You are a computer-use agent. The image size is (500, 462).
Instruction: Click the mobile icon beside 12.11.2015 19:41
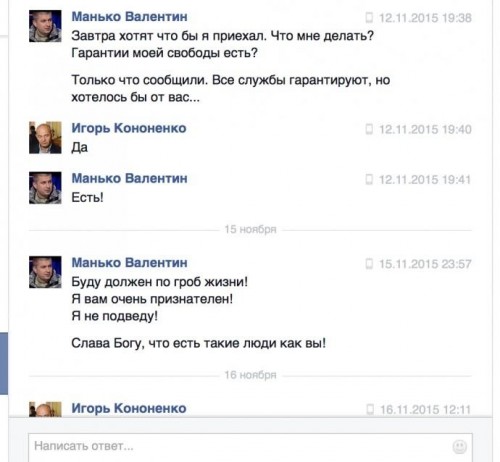click(x=369, y=179)
